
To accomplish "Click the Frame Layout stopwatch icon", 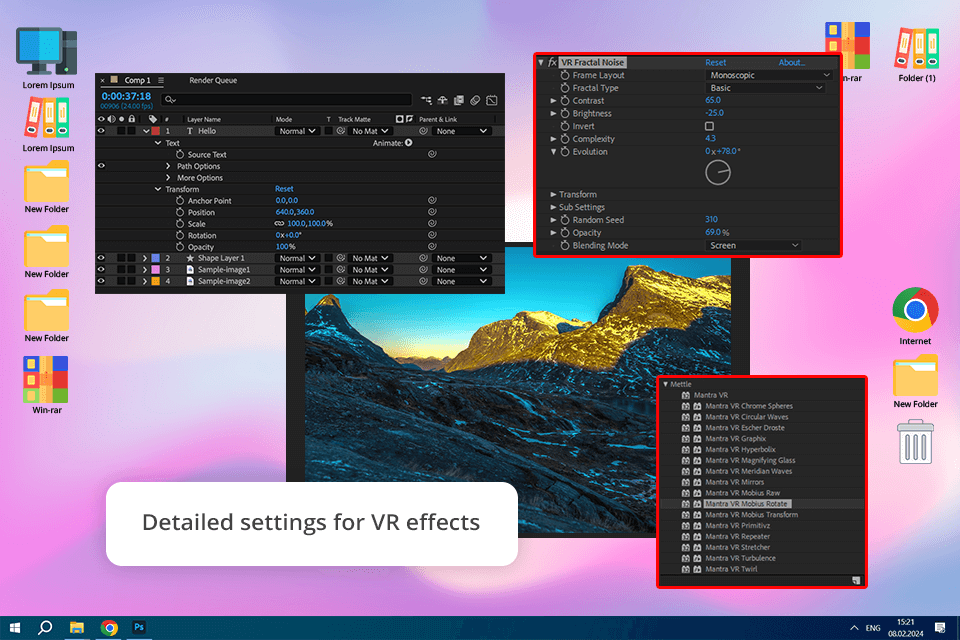I will coord(564,75).
